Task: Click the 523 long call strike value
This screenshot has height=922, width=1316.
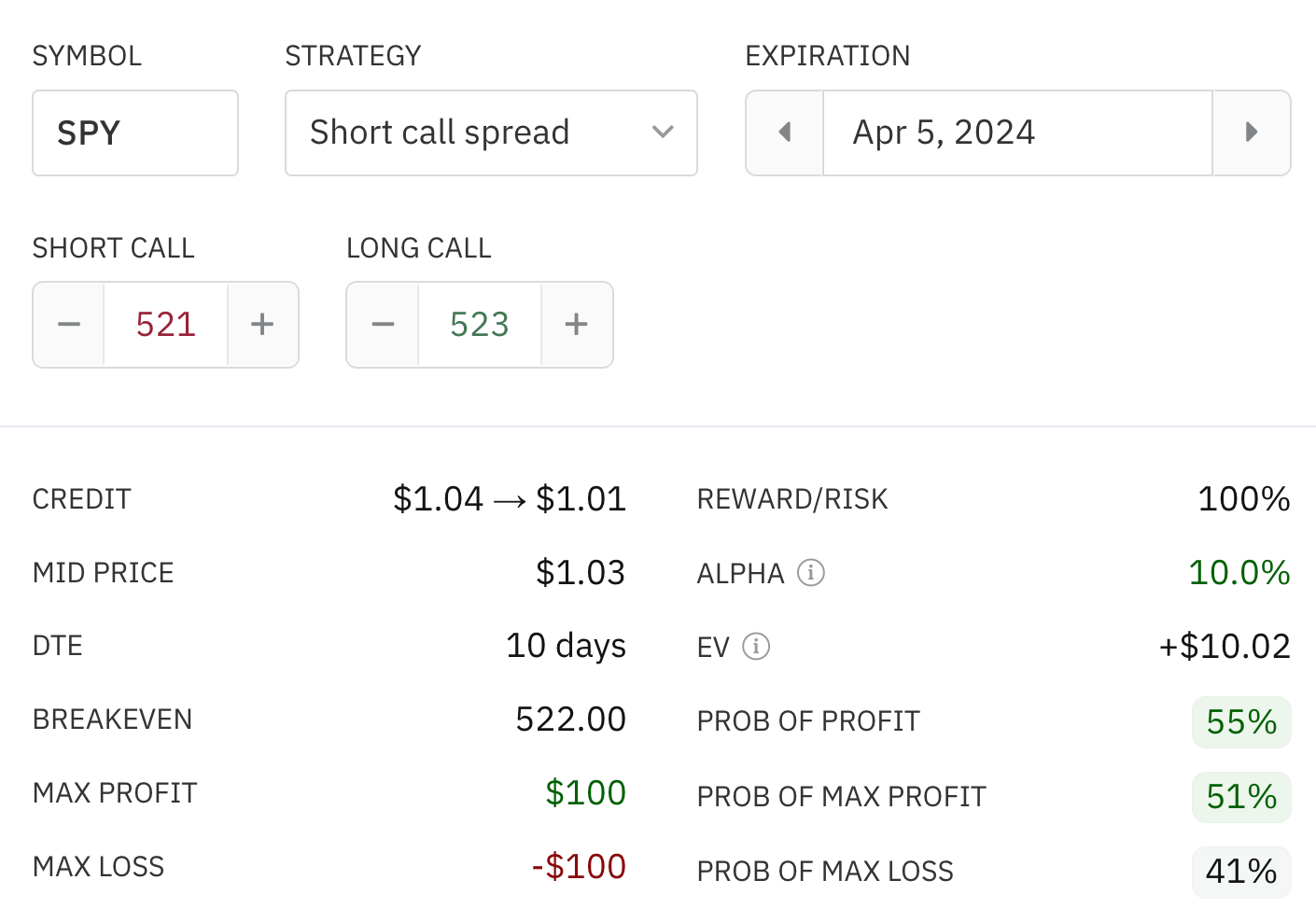Action: [480, 325]
